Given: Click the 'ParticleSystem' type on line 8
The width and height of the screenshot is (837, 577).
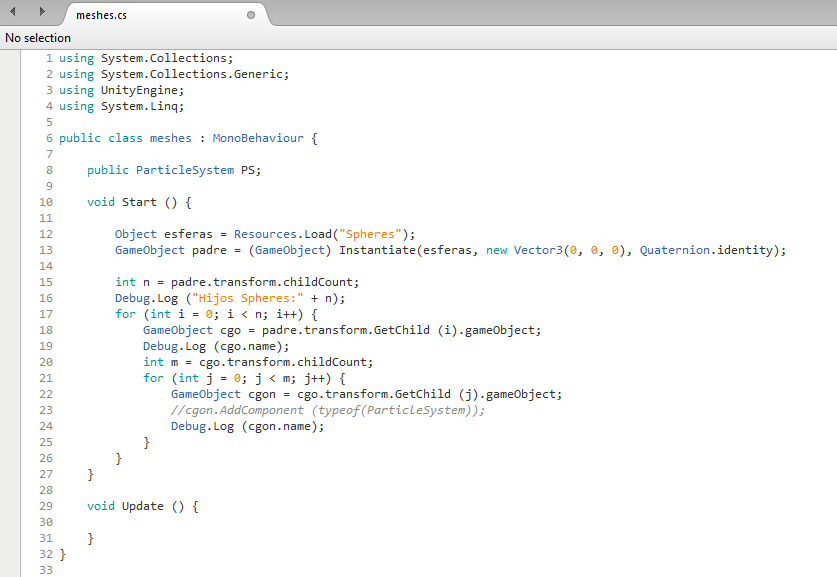Looking at the screenshot, I should point(185,170).
